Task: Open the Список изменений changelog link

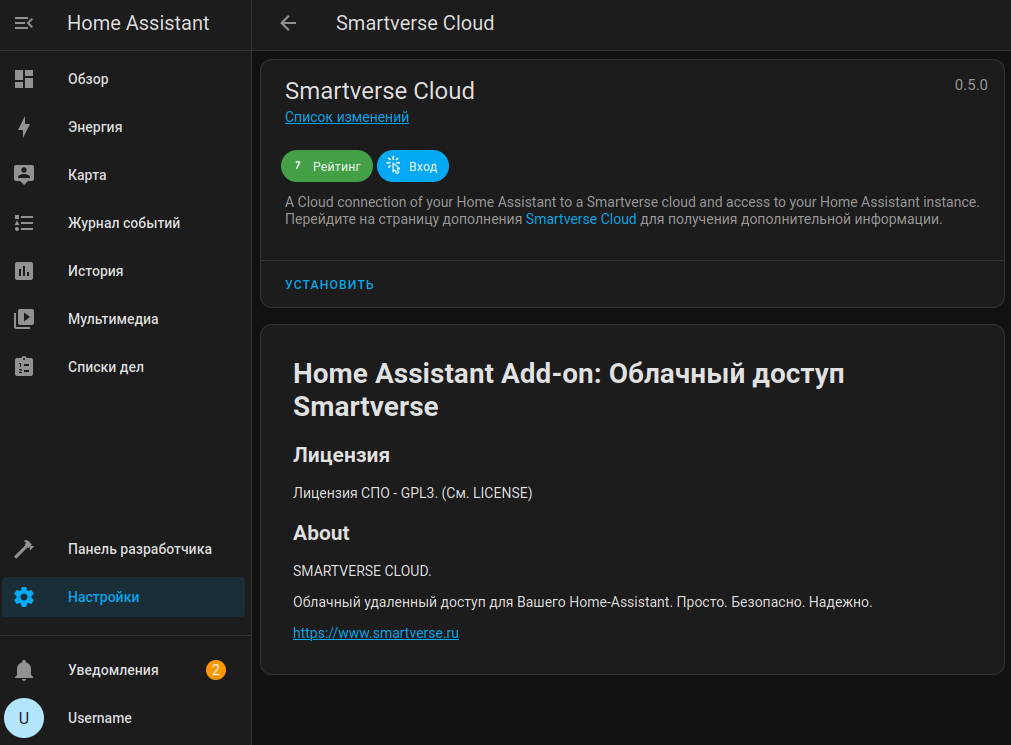Action: [x=346, y=117]
